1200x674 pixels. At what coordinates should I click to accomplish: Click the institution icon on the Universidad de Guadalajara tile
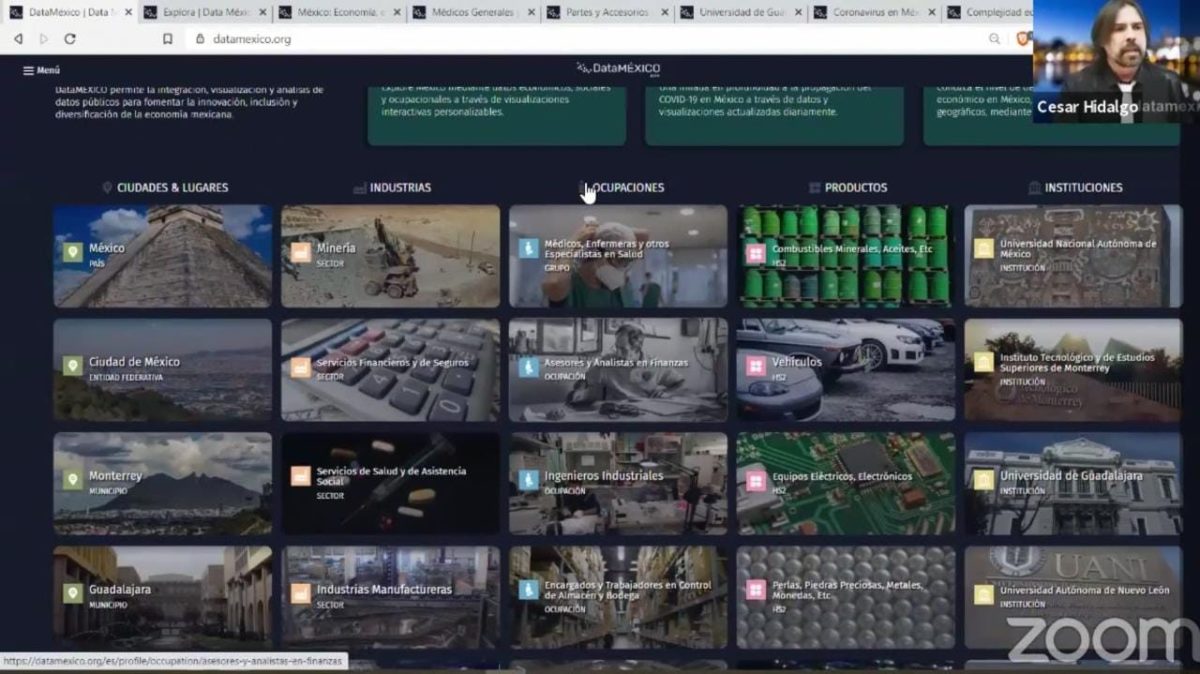[984, 480]
